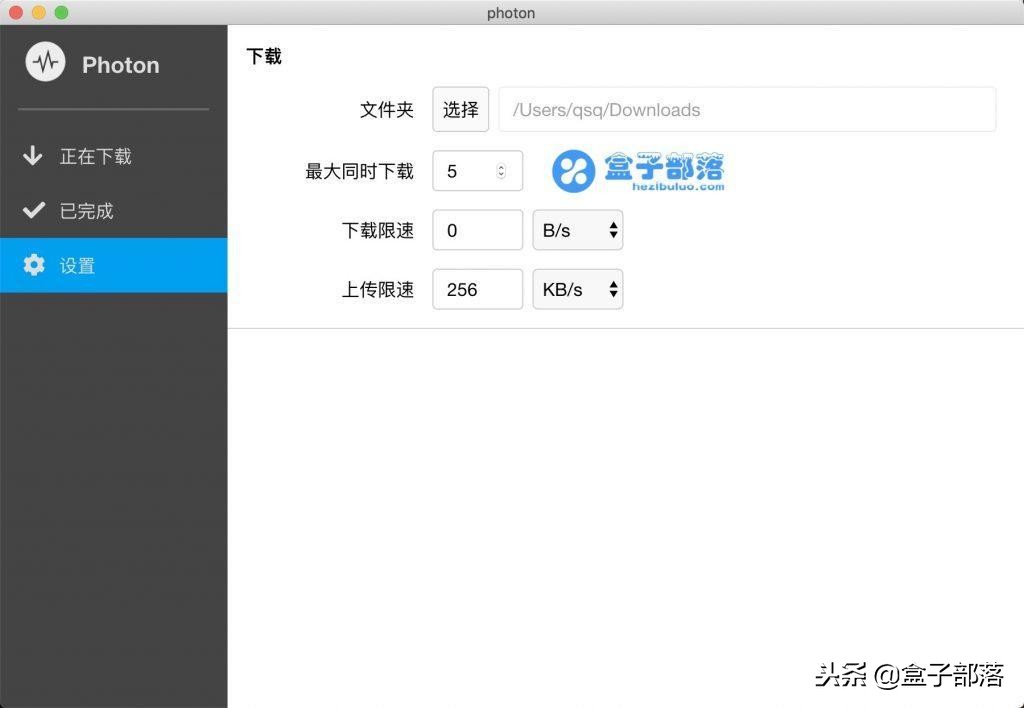Open the KB/s unit dropdown for 上传限速
The width and height of the screenshot is (1024, 708).
coord(578,289)
